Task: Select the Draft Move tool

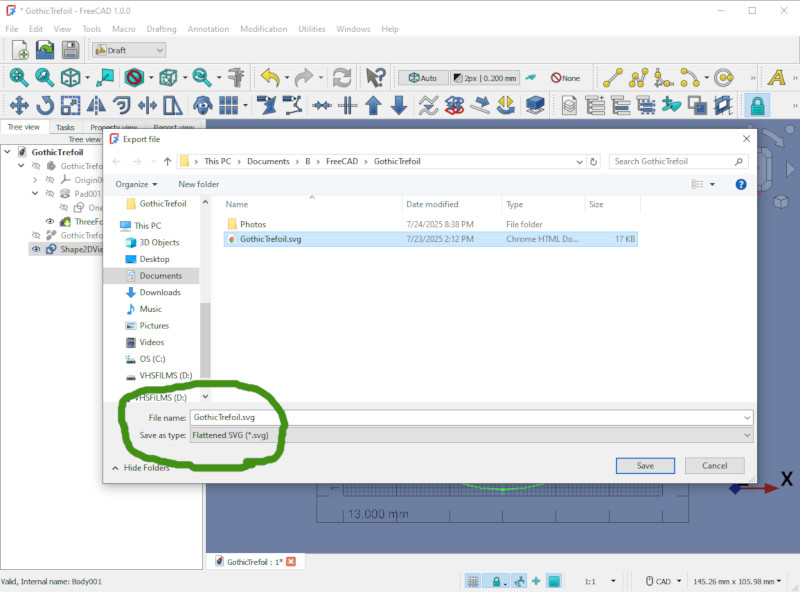Action: click(19, 106)
